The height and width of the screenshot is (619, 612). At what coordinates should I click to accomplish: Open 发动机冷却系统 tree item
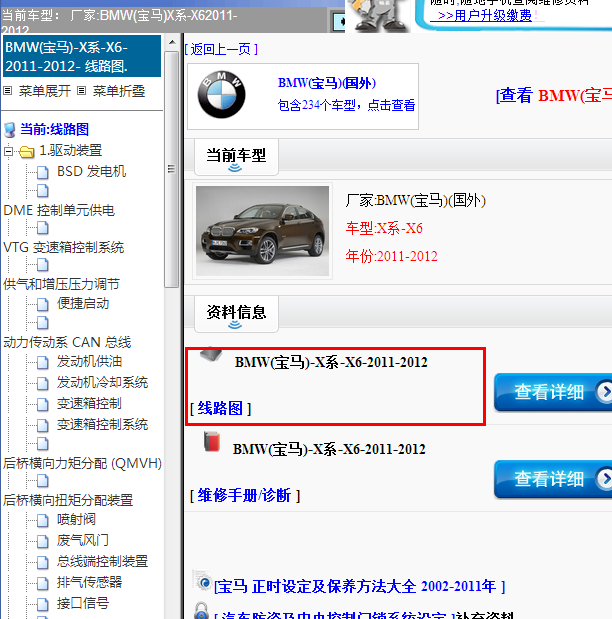tap(102, 382)
